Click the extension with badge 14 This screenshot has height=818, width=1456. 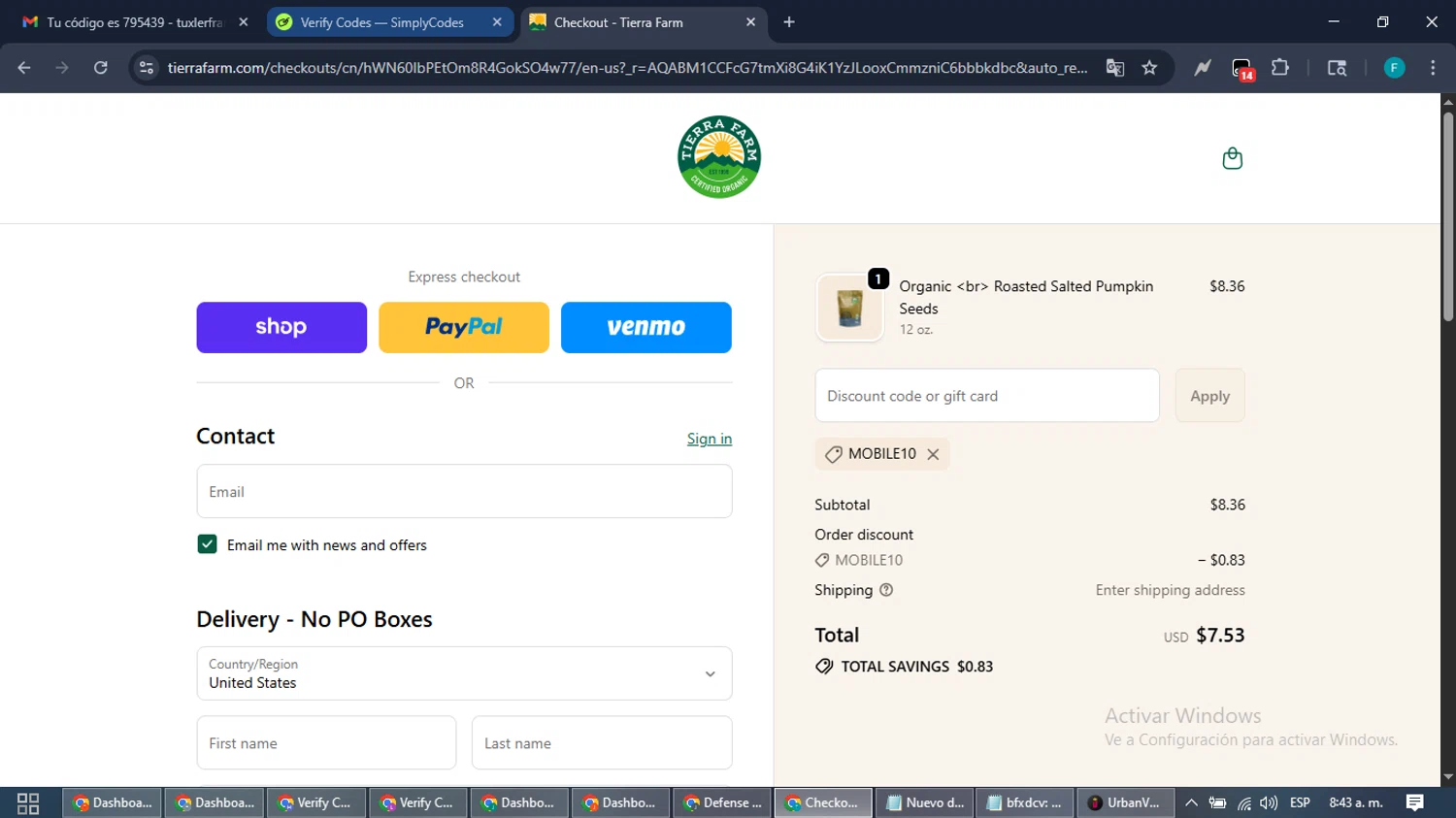(x=1242, y=69)
